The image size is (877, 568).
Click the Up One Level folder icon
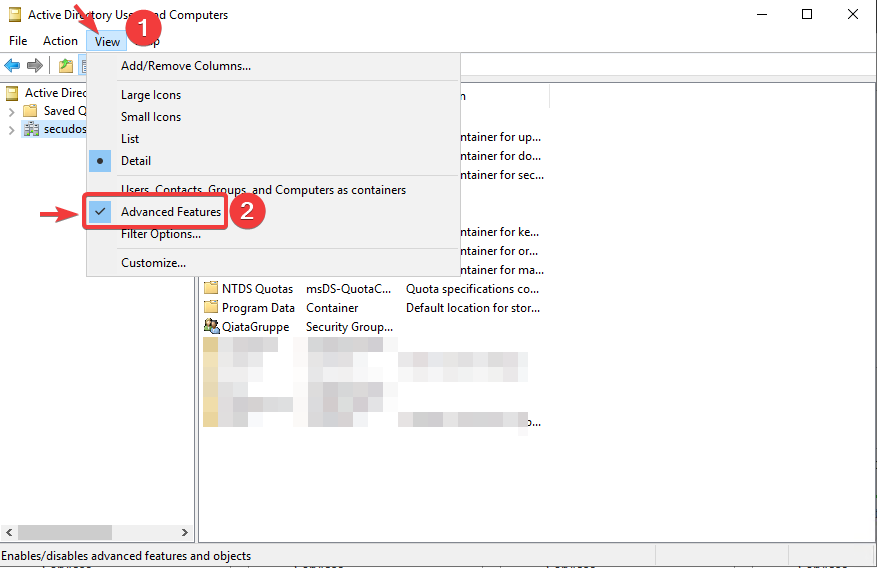point(65,66)
